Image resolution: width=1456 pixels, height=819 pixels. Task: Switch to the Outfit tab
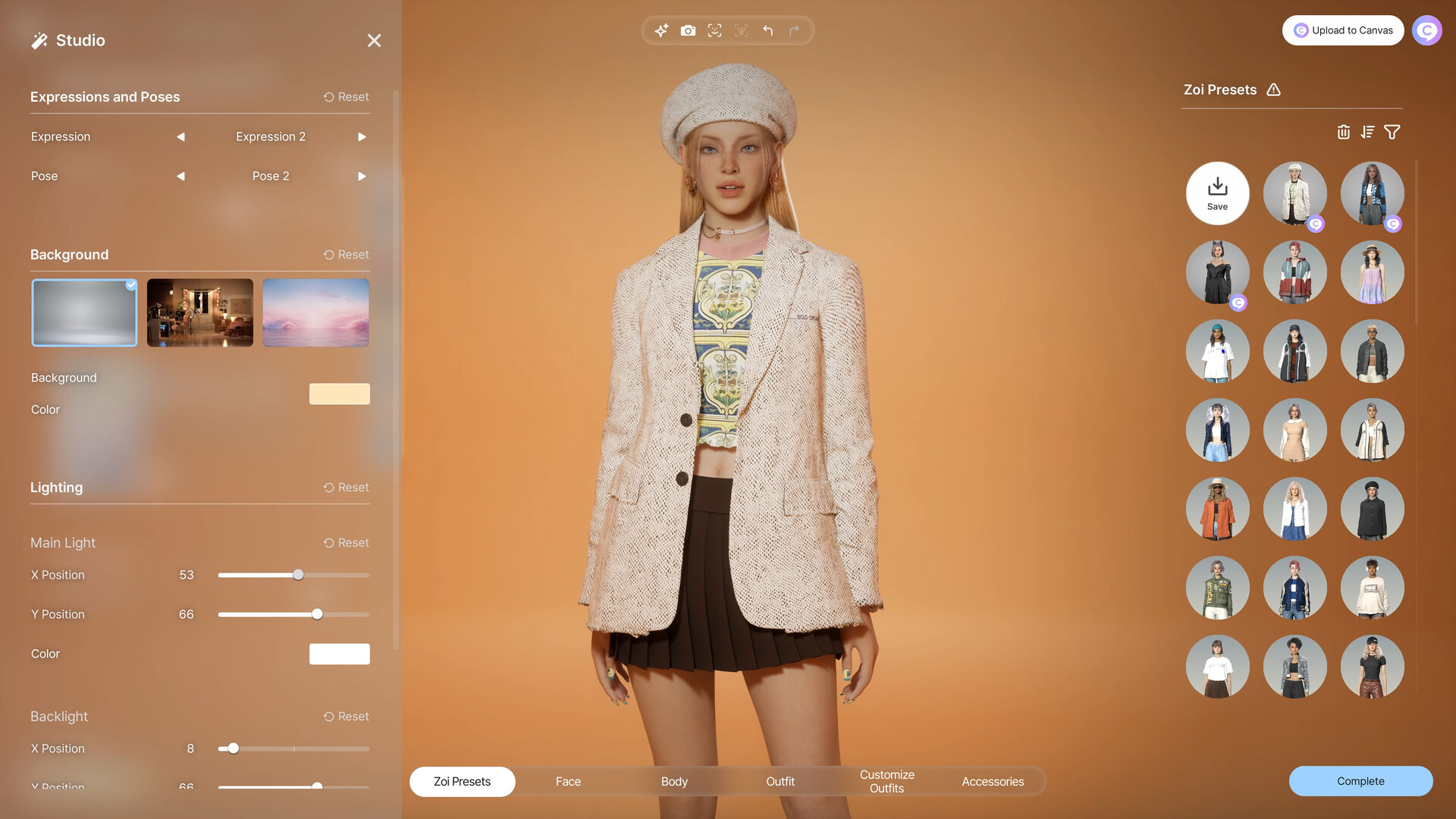(x=780, y=782)
